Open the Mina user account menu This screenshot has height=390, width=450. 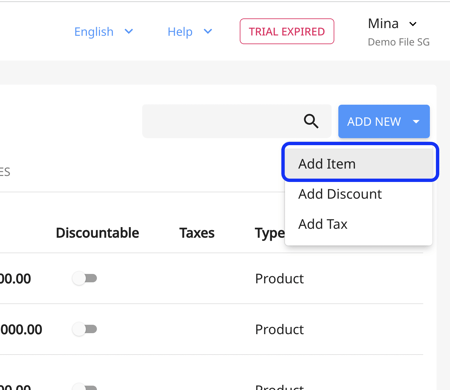(x=392, y=24)
